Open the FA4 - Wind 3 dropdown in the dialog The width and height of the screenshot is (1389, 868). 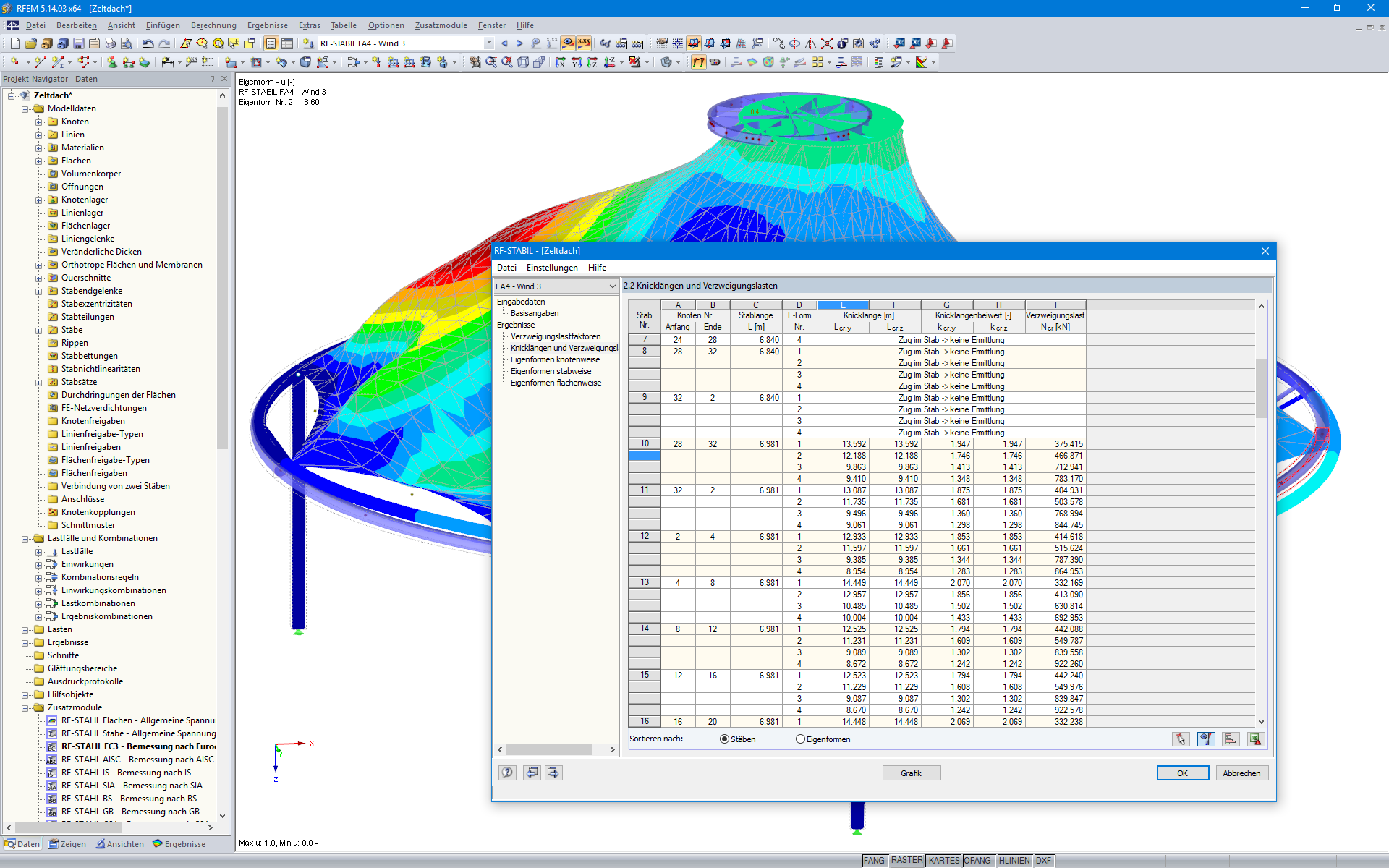[612, 286]
